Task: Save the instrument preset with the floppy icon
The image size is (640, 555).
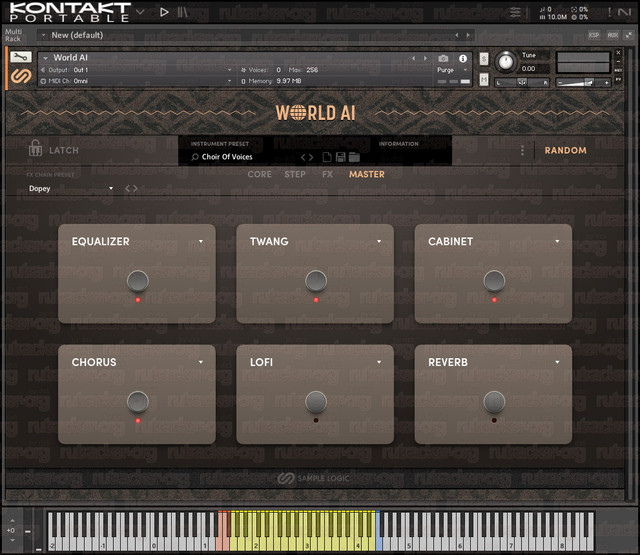Action: (340, 157)
